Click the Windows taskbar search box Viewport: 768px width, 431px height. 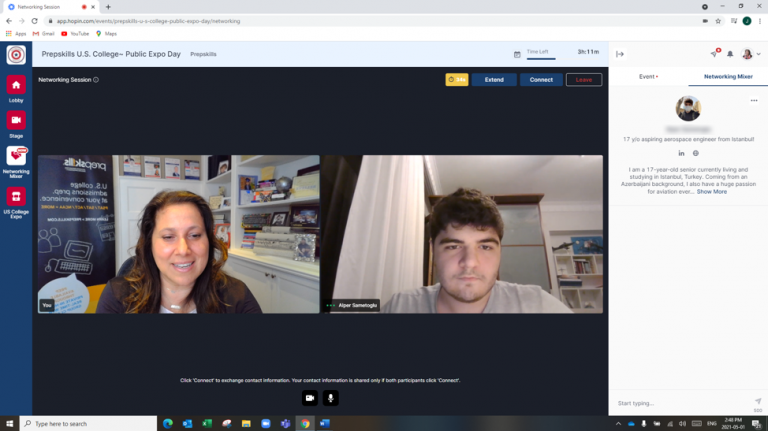(x=88, y=424)
